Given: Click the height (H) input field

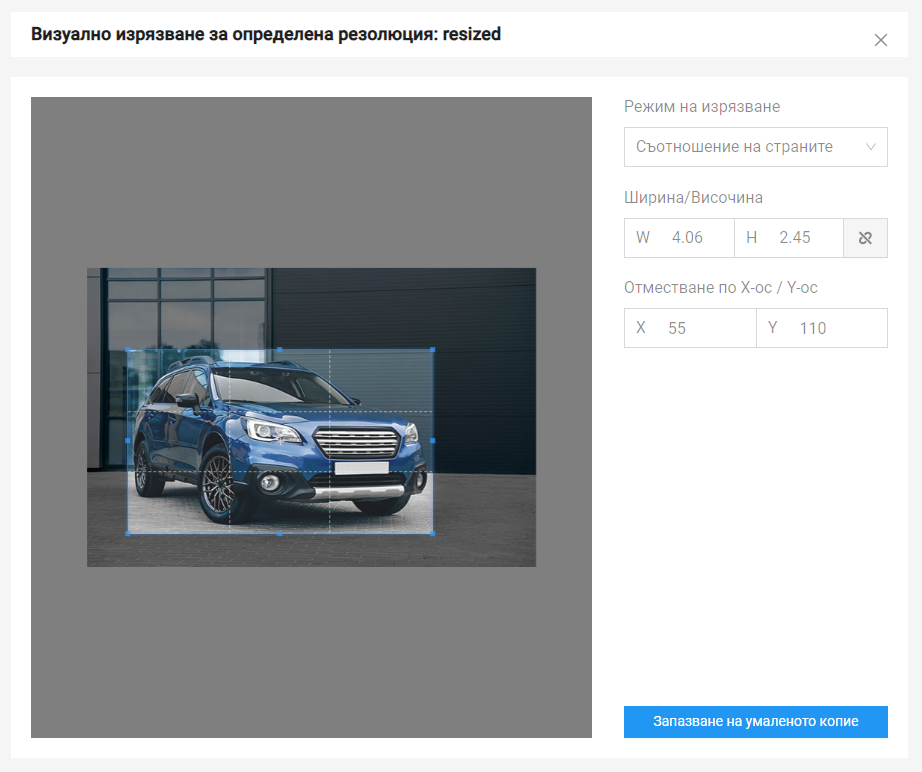Looking at the screenshot, I should click(x=797, y=238).
